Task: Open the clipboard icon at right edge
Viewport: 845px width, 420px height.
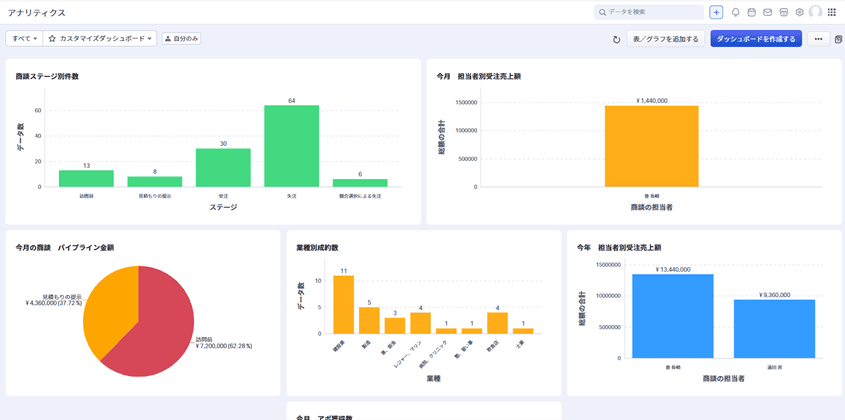Action: 838,39
